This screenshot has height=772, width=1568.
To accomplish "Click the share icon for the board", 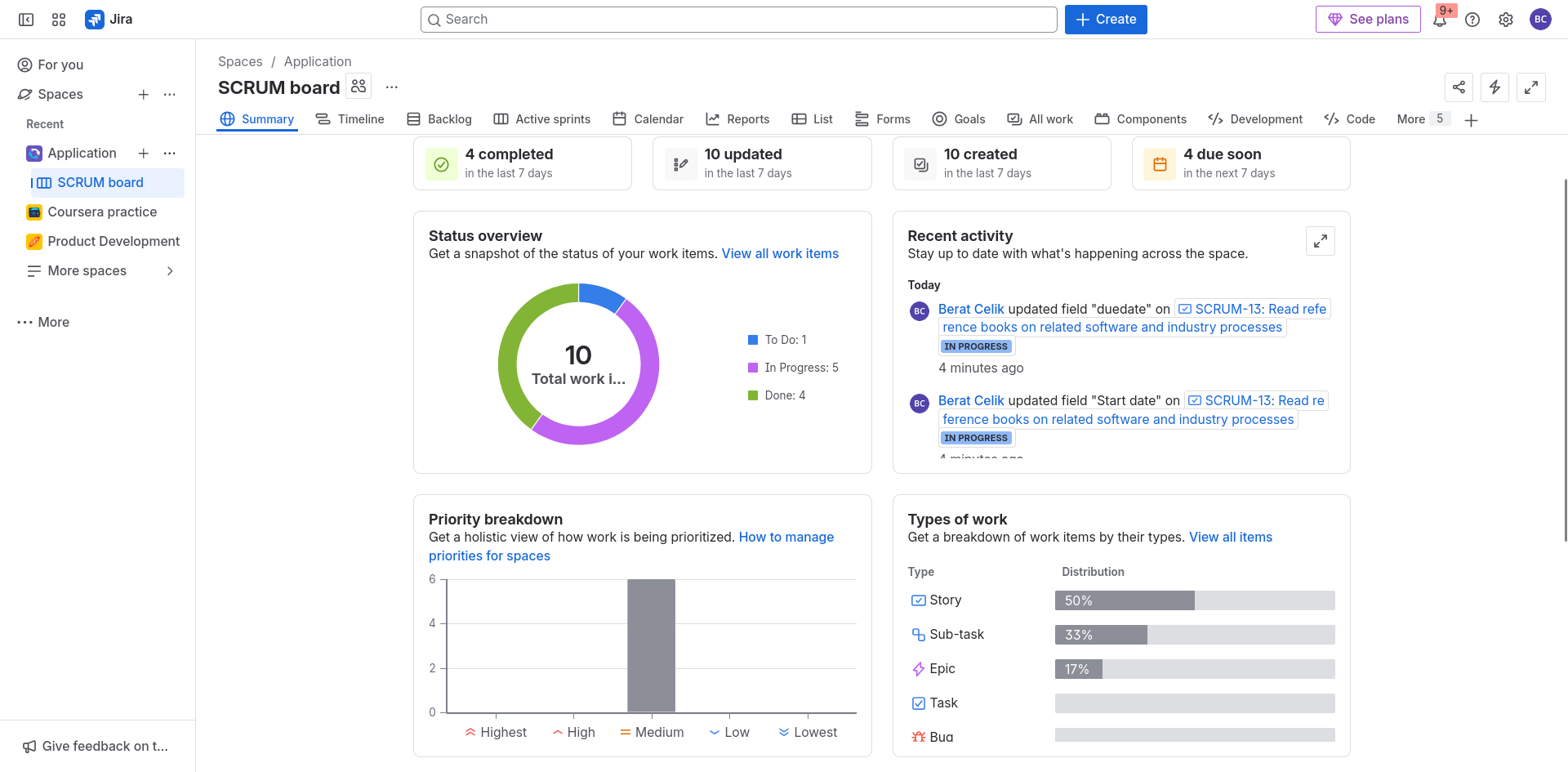I will click(x=1459, y=87).
